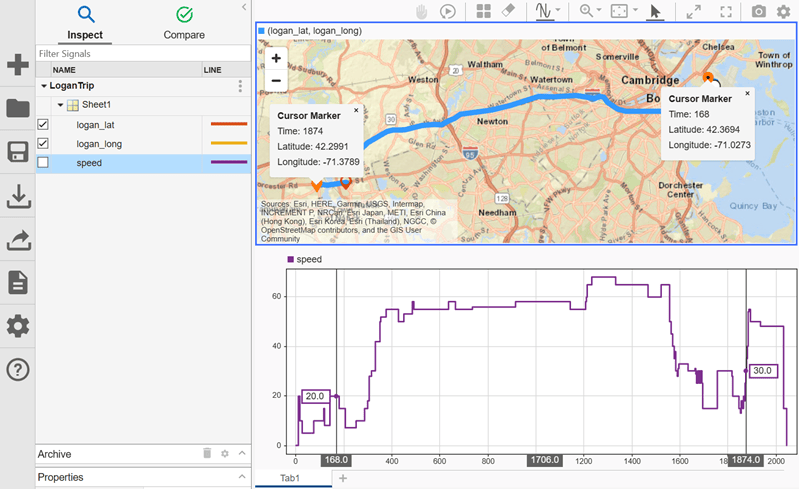
Task: Click the clear plot eraser icon
Action: click(508, 11)
